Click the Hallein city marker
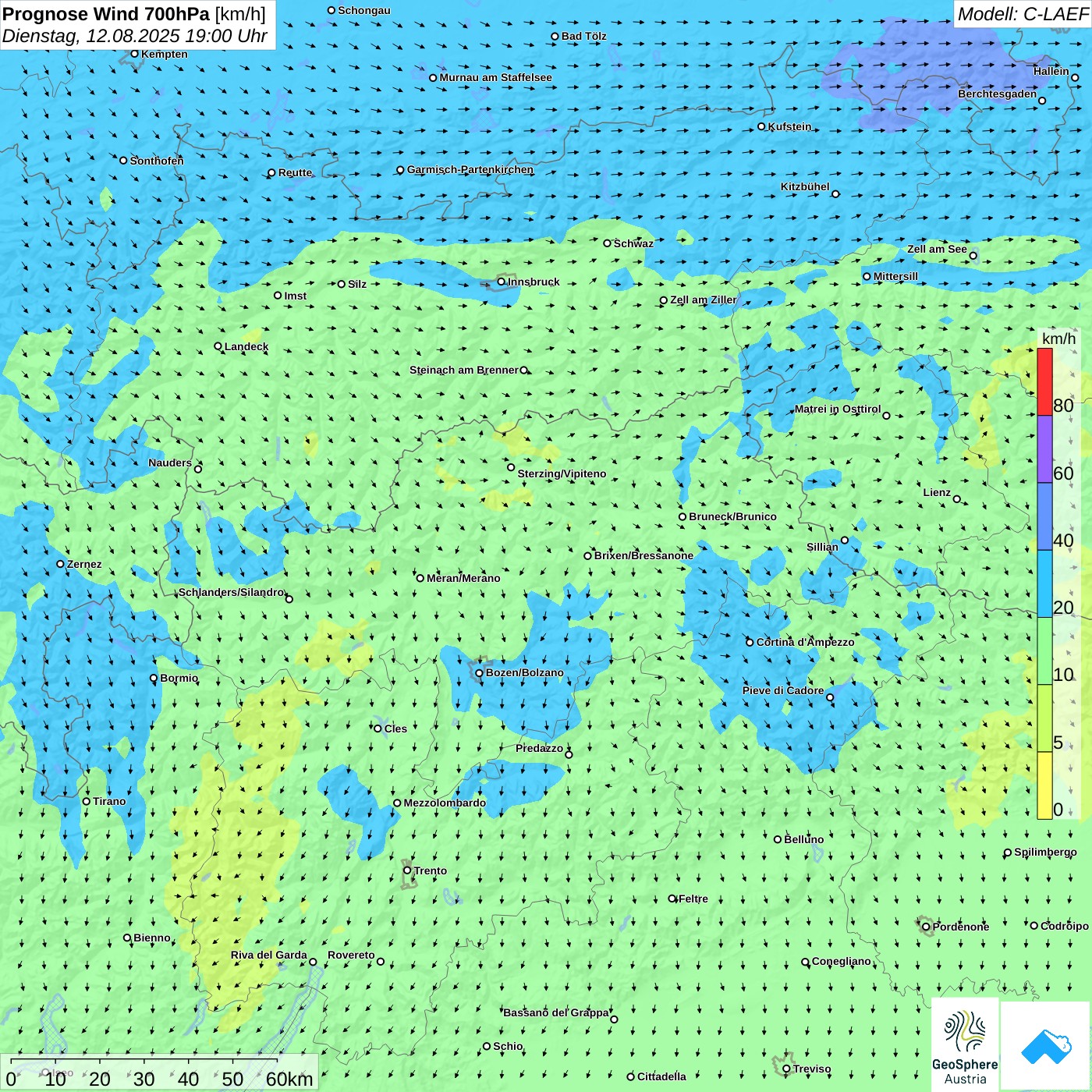 tap(1075, 77)
